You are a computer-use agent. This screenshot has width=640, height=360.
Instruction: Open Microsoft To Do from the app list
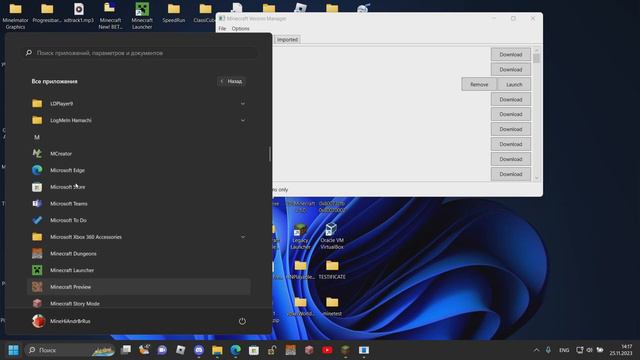pyautogui.click(x=139, y=220)
